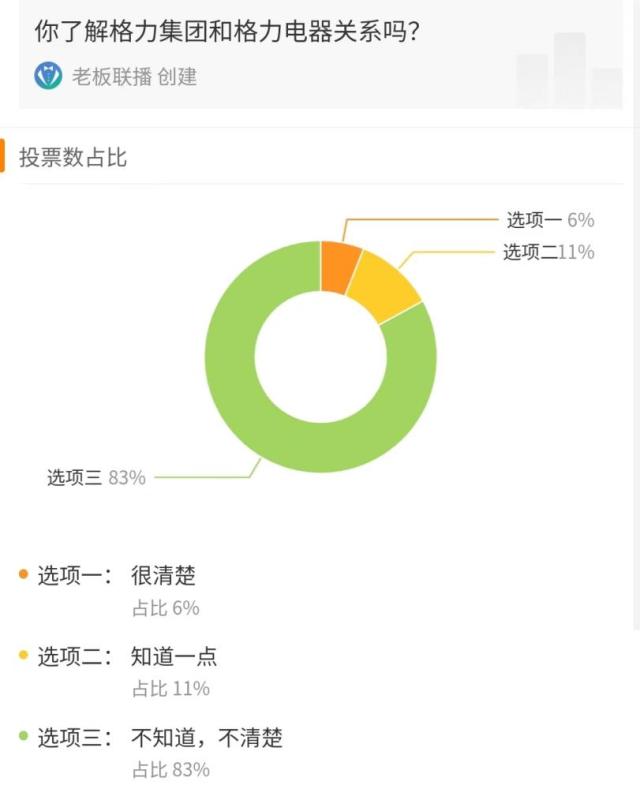Click the green dot beside 选项三 legend
Screen dimensions: 640x796
pyautogui.click(x=23, y=737)
